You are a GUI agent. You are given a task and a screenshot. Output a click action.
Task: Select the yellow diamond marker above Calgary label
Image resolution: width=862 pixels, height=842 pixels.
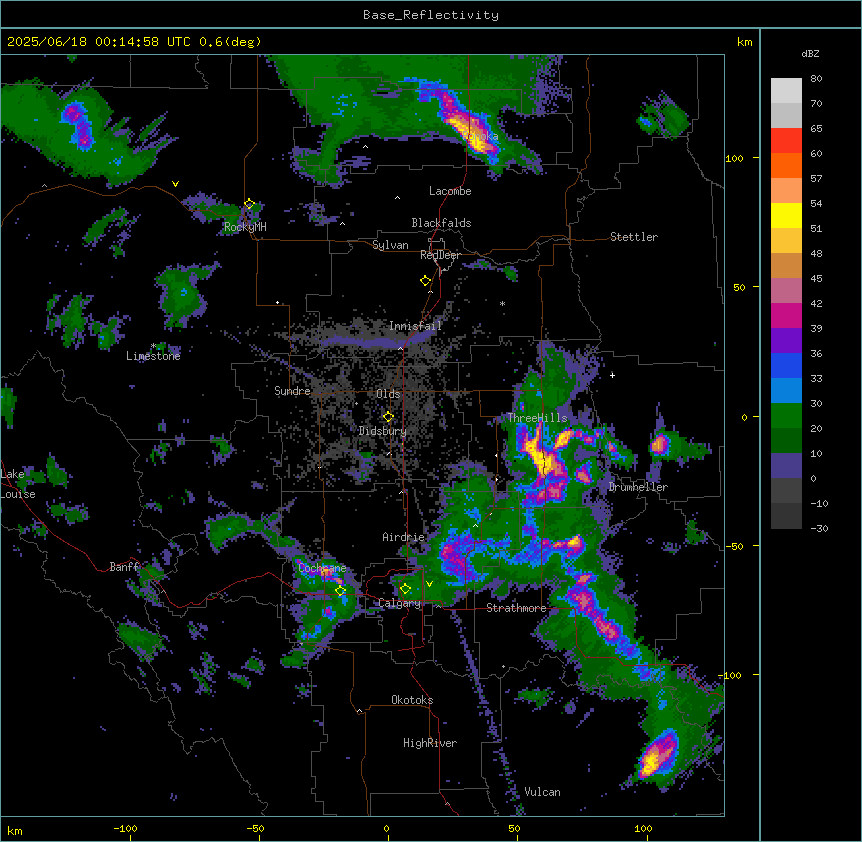tap(405, 589)
